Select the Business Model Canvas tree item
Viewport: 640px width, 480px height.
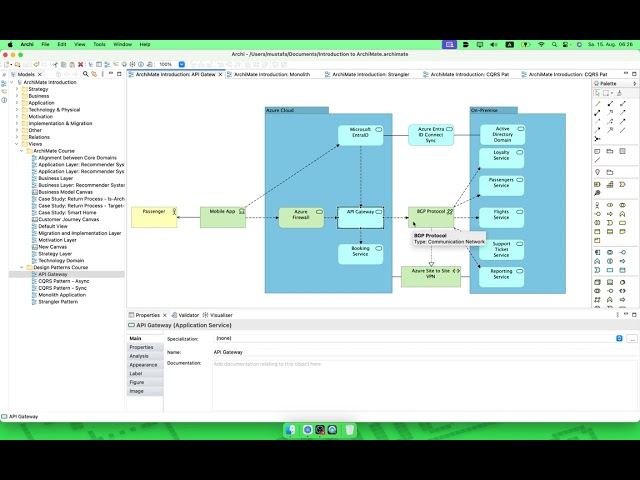click(x=65, y=192)
